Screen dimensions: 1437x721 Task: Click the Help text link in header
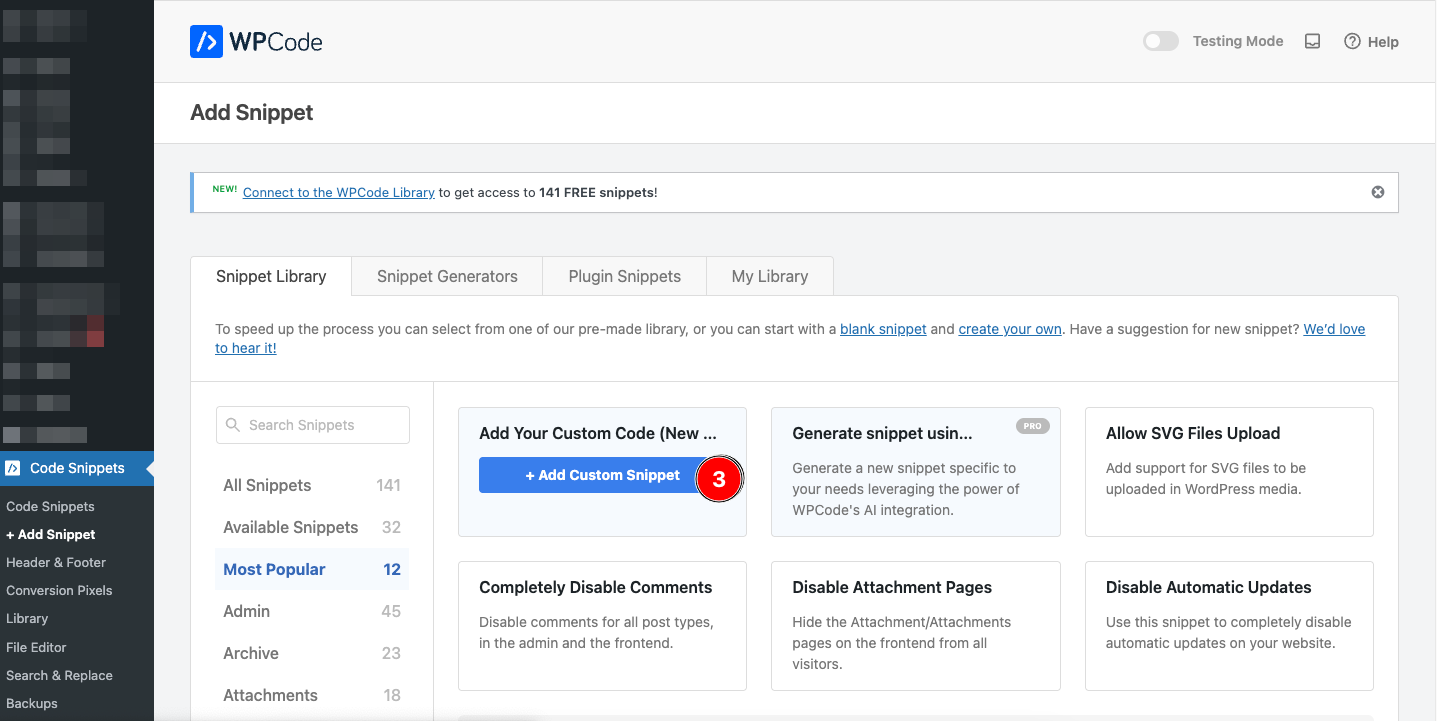pyautogui.click(x=1383, y=42)
